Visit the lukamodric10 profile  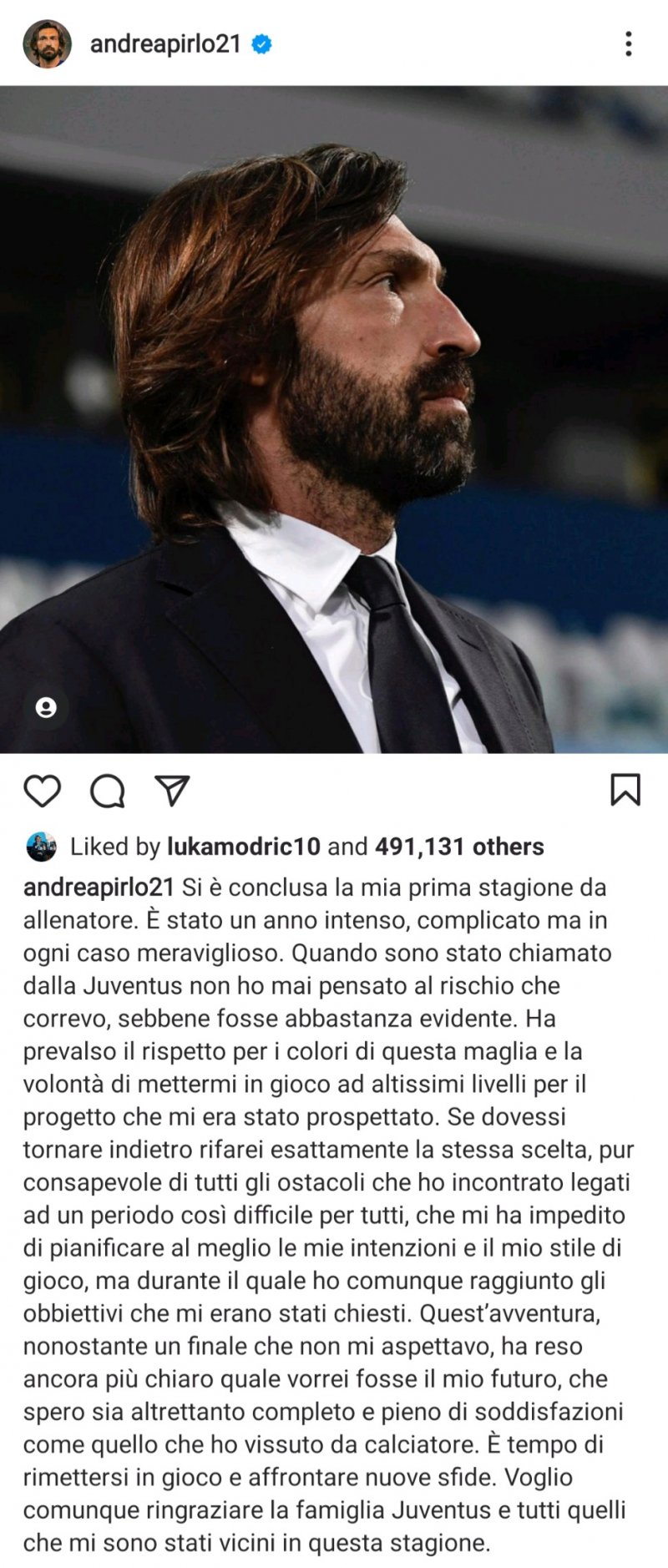244,847
